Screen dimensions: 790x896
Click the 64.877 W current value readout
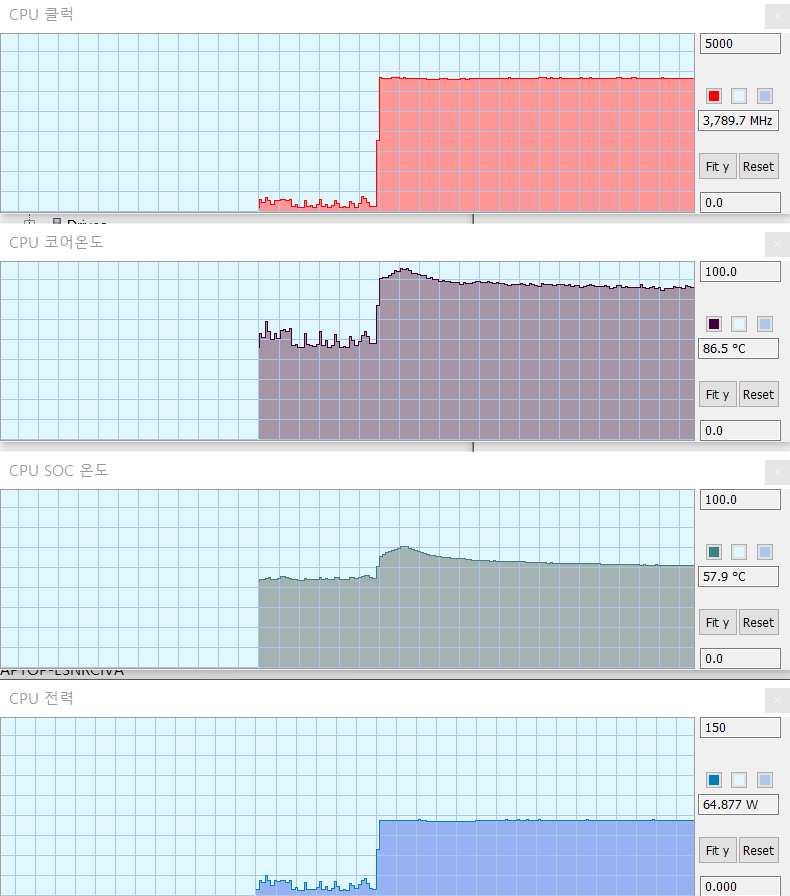[x=738, y=805]
